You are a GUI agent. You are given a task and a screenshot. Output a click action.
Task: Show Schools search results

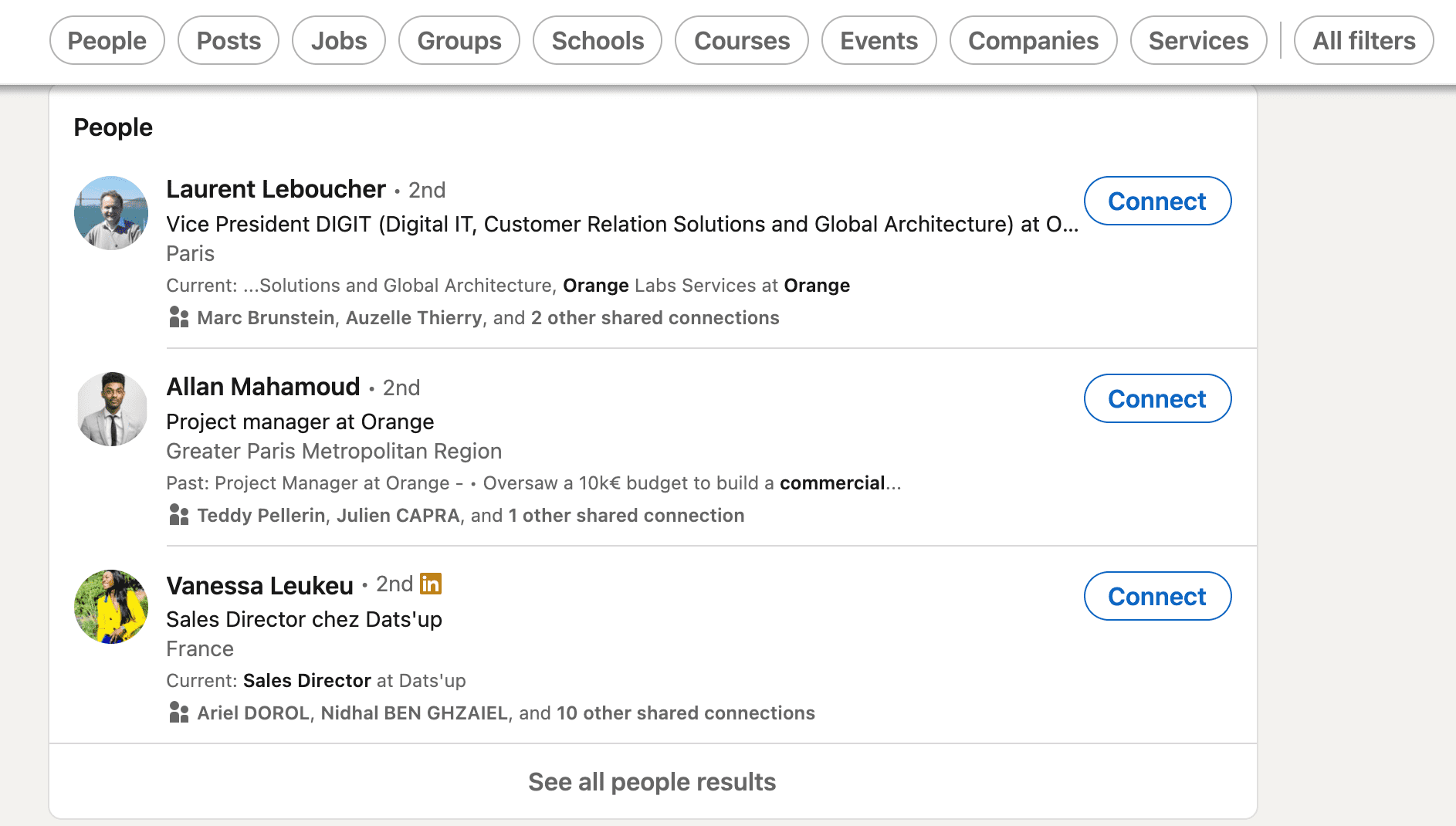(598, 41)
